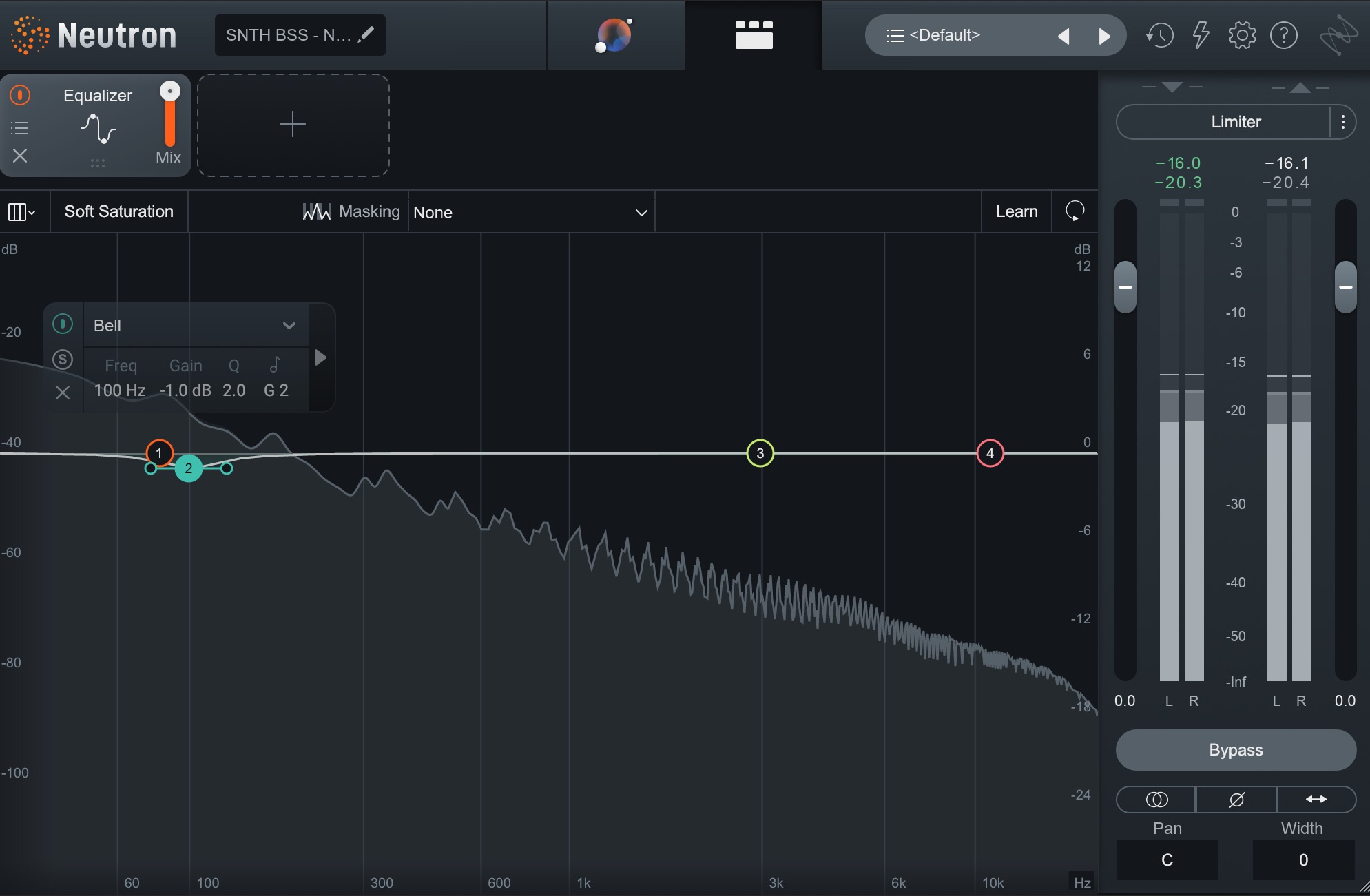This screenshot has width=1370, height=896.
Task: Click the <Default> preset name
Action: [944, 35]
